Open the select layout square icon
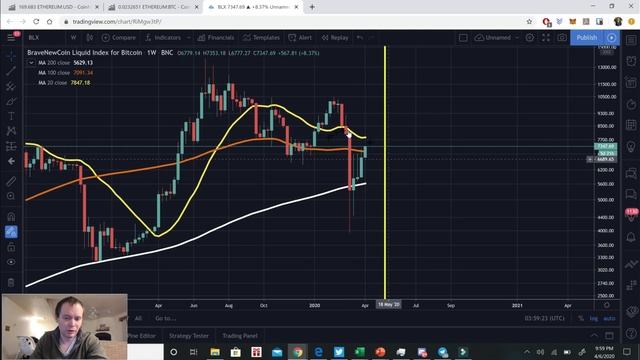This screenshot has height=360, width=640. pos(463,38)
